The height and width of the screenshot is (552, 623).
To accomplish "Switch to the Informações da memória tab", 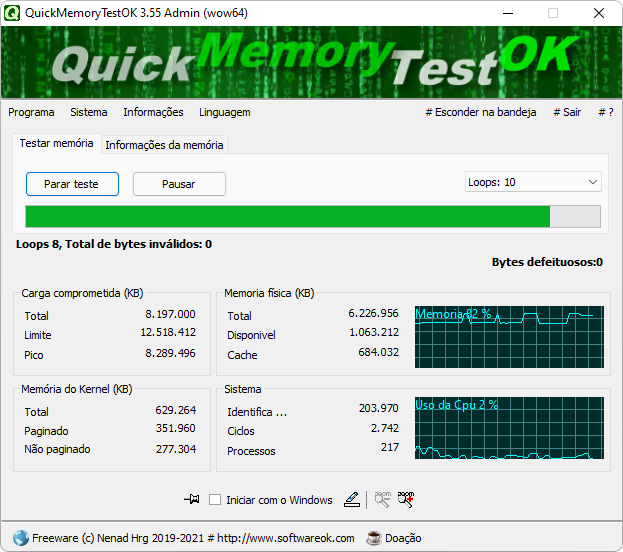I will (164, 145).
